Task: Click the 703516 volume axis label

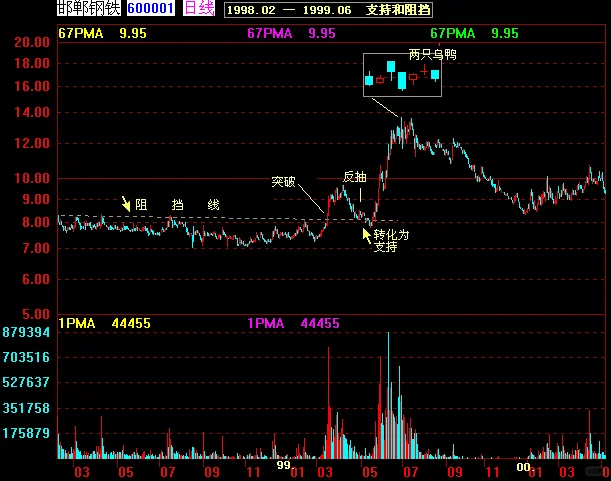Action: pyautogui.click(x=26, y=357)
